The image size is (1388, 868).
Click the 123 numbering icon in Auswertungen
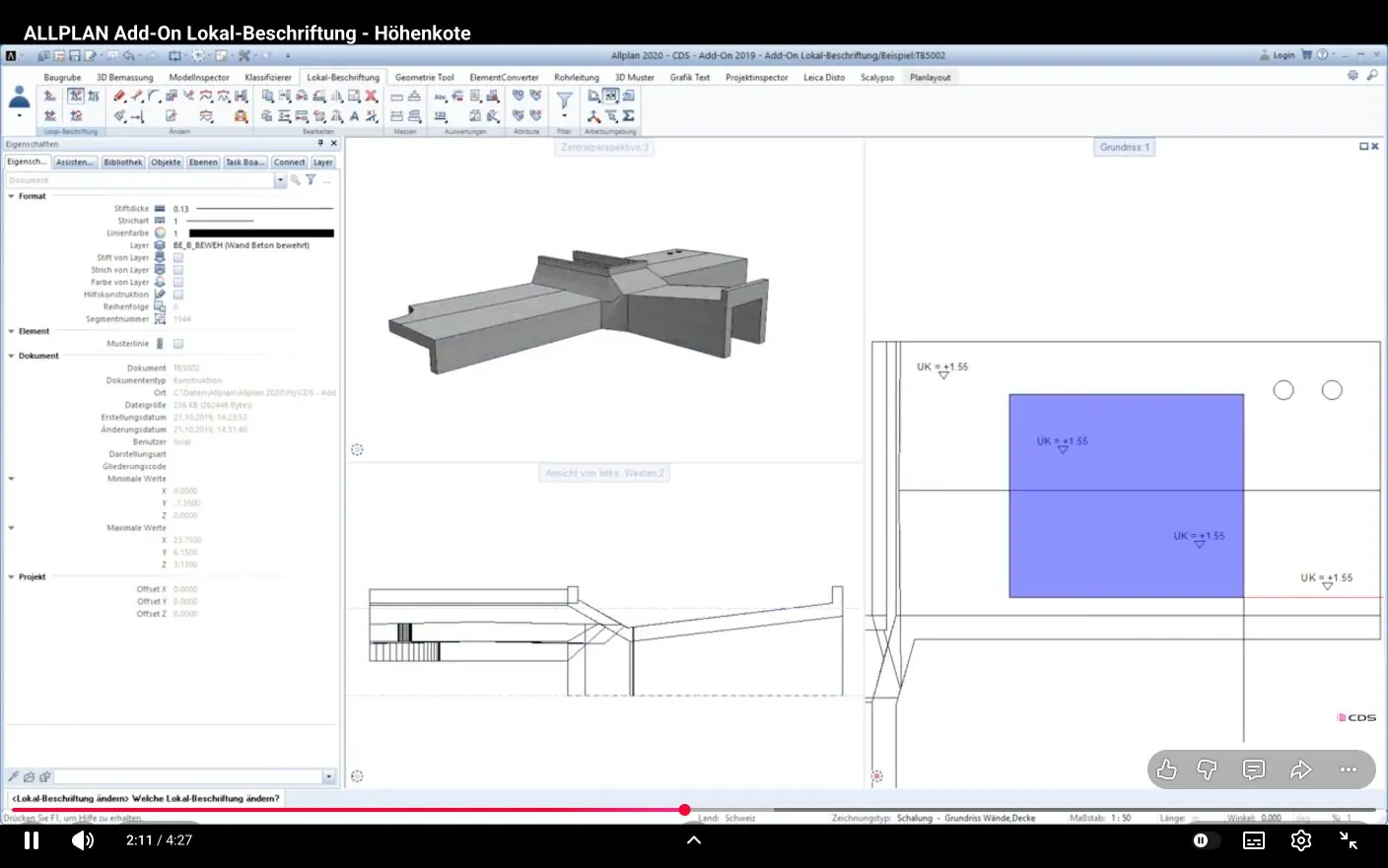click(x=440, y=116)
